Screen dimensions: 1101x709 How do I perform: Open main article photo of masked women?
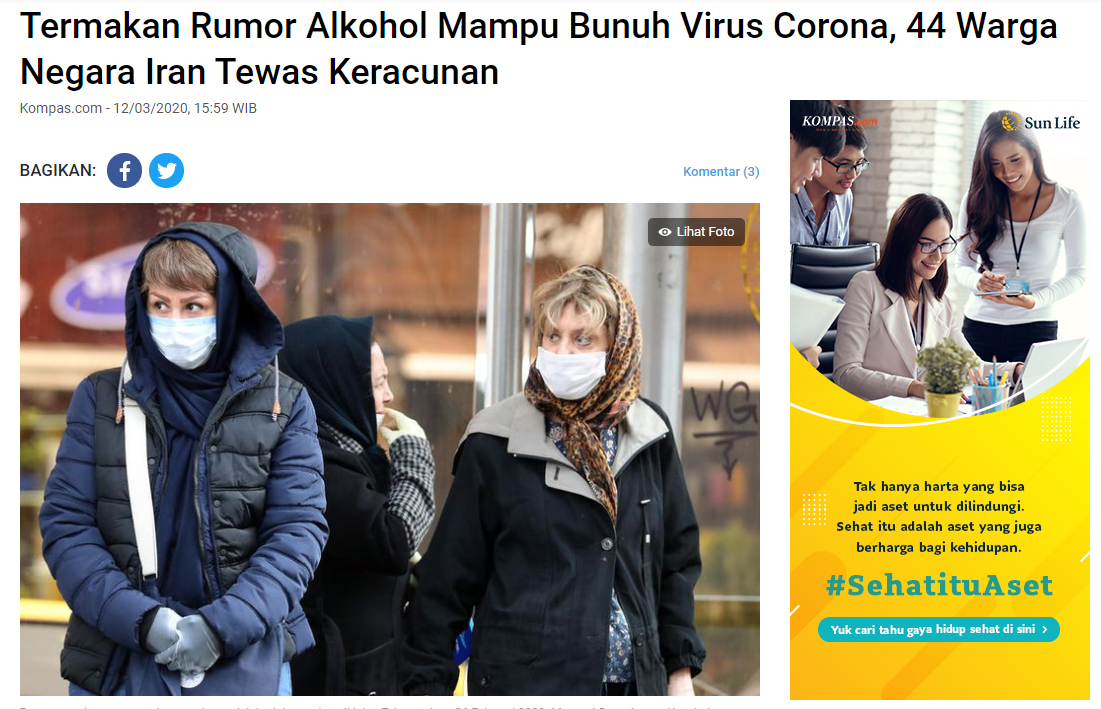pos(390,449)
